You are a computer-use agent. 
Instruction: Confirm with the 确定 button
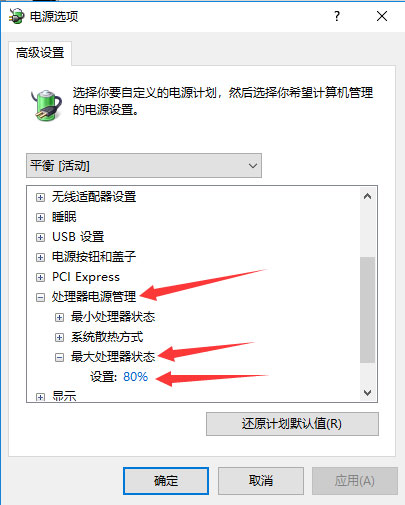point(166,481)
